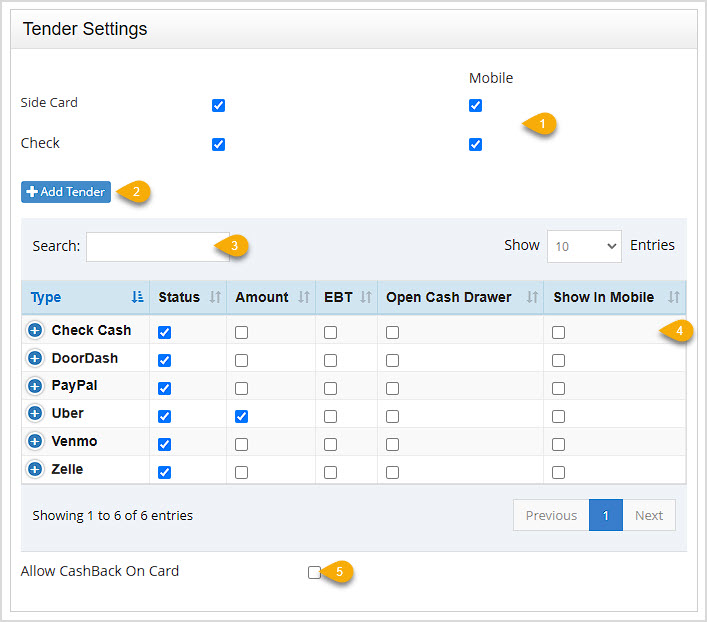
Task: Select page 1 in pagination
Action: 606,515
